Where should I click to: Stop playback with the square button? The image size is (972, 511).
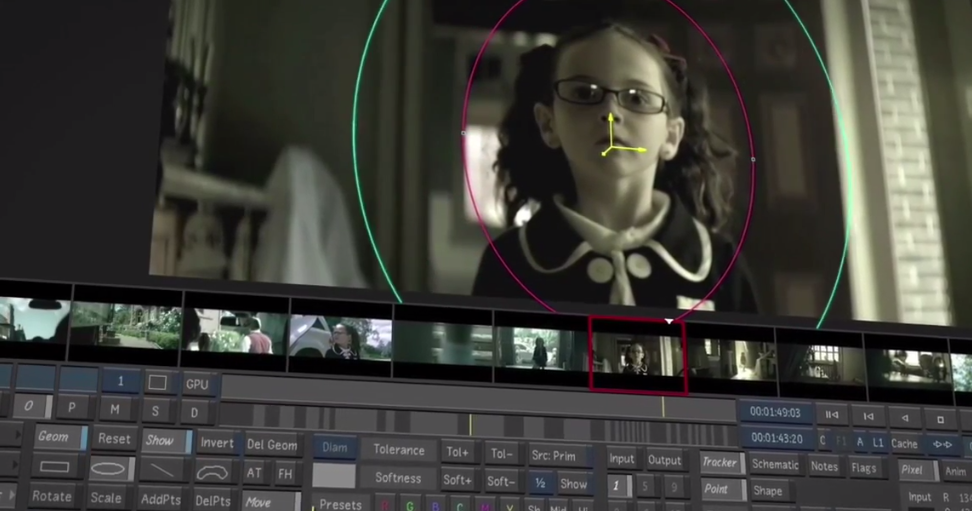click(x=940, y=420)
